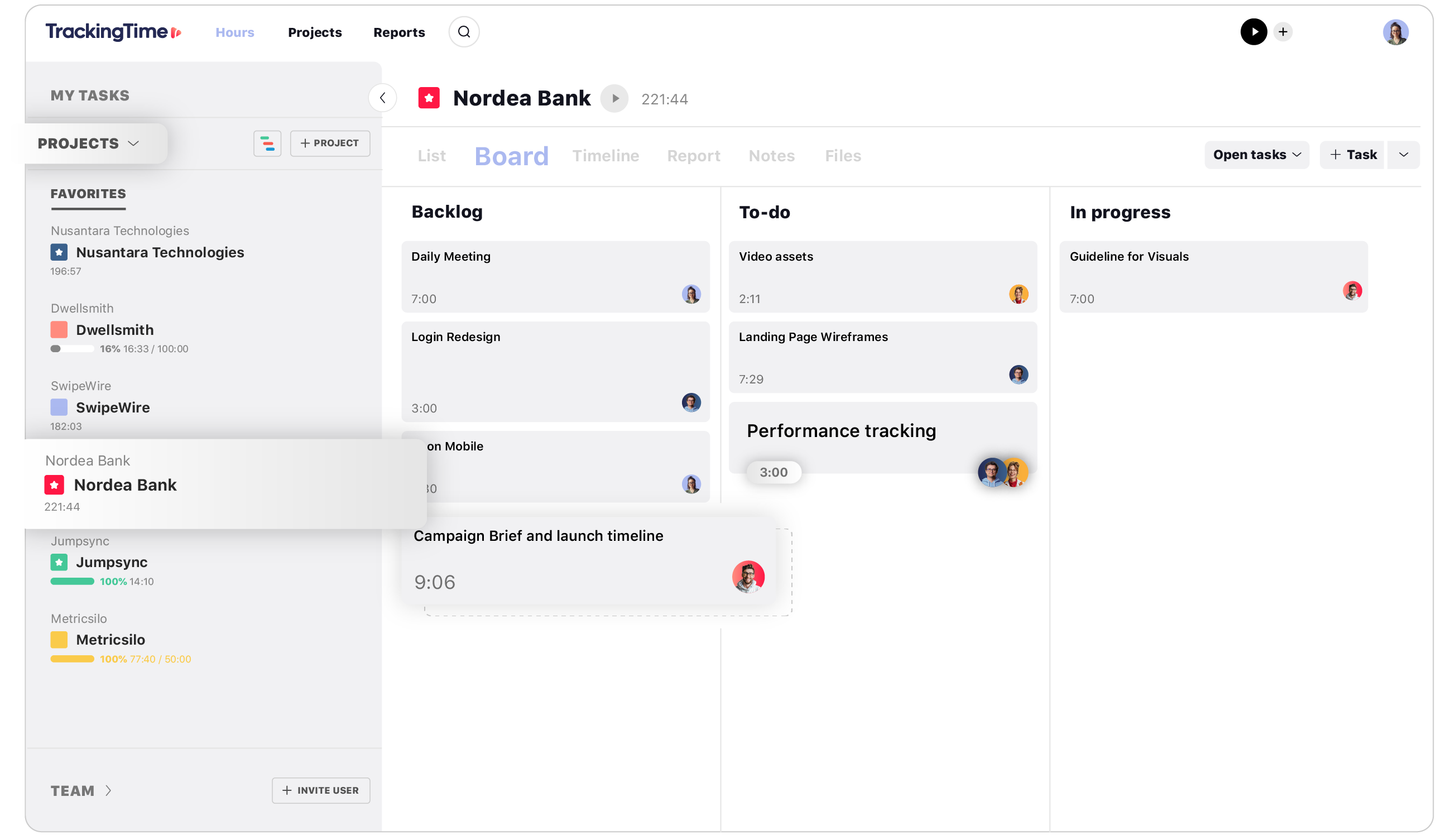Open the Video assets card
Image resolution: width=1441 pixels, height=840 pixels.
point(882,277)
